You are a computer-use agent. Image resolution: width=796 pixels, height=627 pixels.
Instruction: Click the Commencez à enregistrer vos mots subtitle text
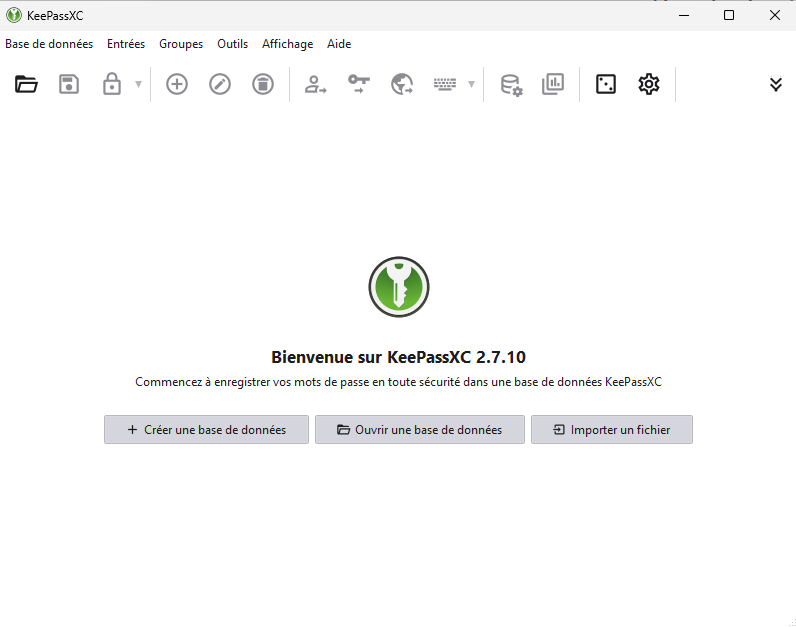click(x=399, y=382)
